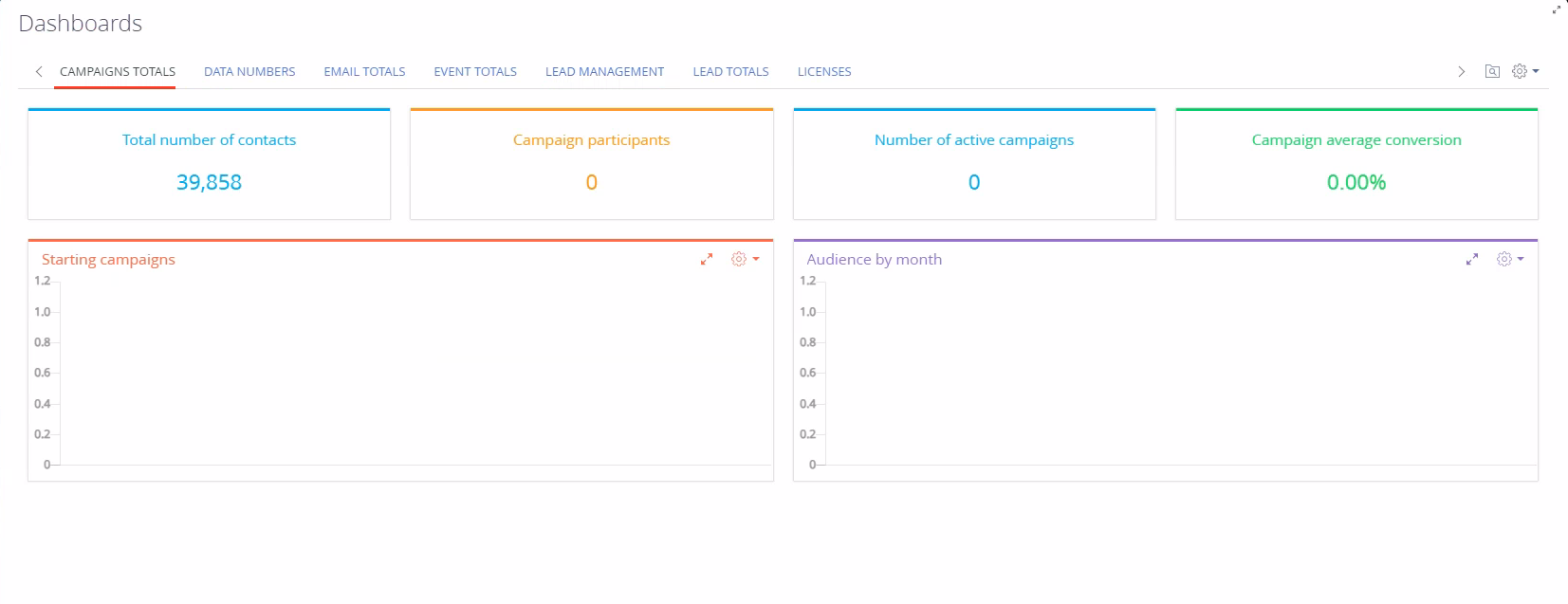Expand the Starting campaigns chart fullscreen
The image size is (1568, 604).
coord(707,259)
